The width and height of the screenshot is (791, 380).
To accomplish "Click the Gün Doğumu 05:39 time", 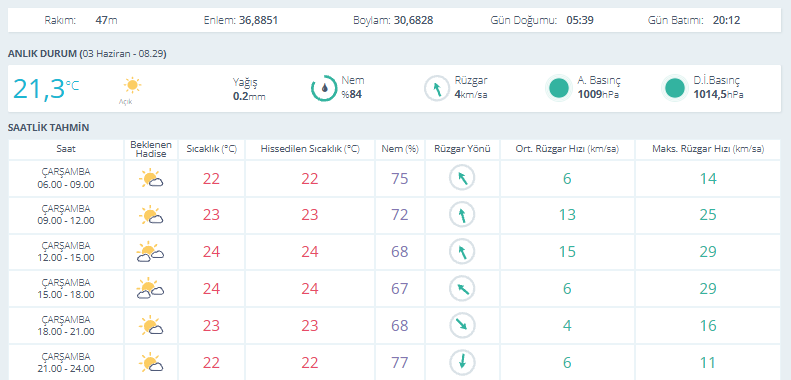I will tap(580, 21).
